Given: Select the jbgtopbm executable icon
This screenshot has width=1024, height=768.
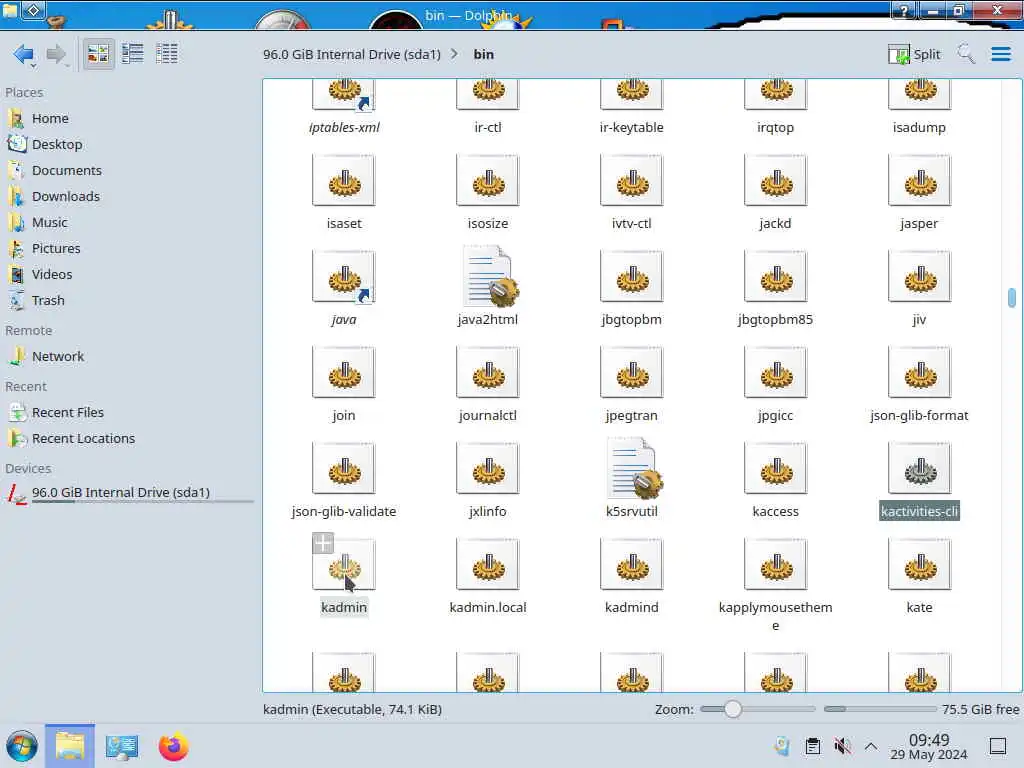Looking at the screenshot, I should pyautogui.click(x=632, y=277).
